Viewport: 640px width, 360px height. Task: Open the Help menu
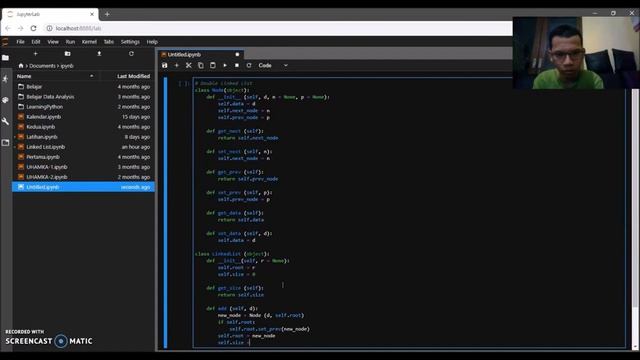pos(152,42)
